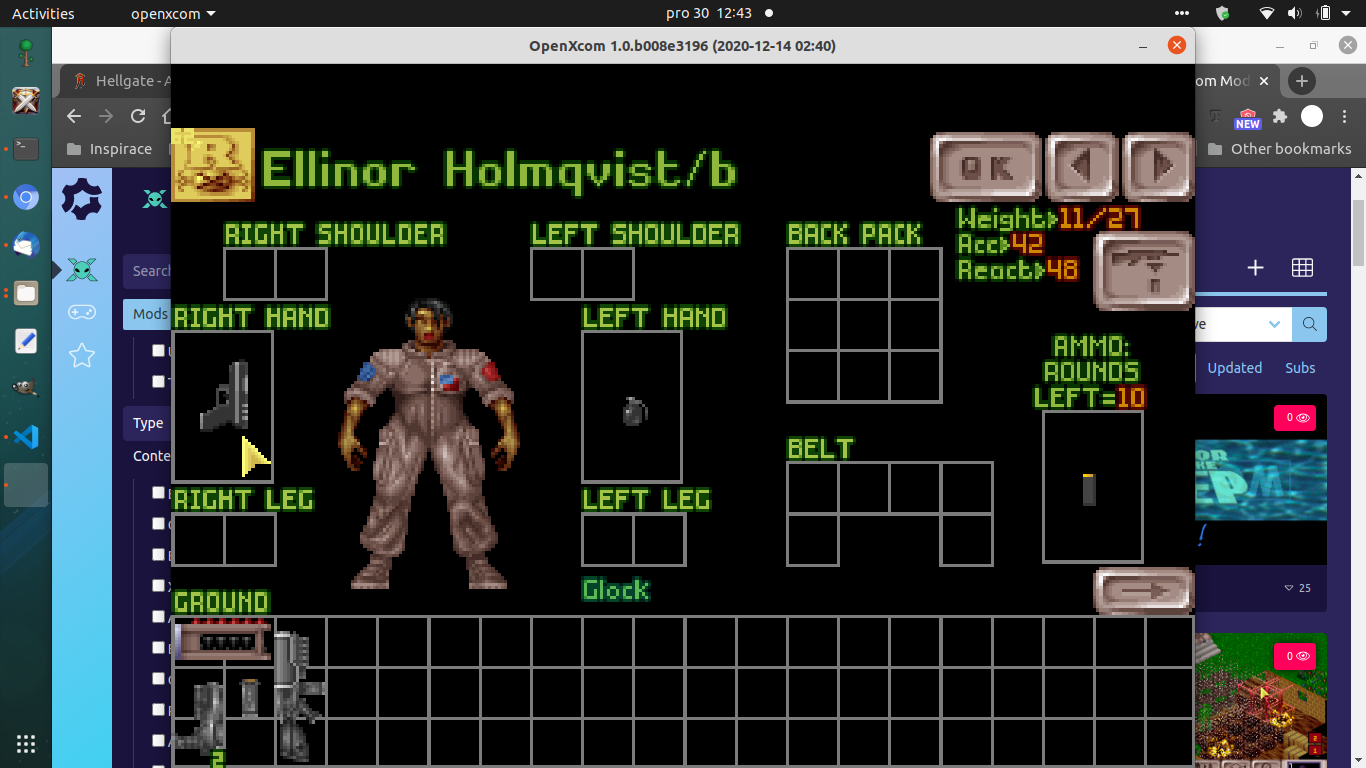Open the Chrome extensions puzzle icon
Image resolution: width=1366 pixels, height=768 pixels.
click(1280, 116)
